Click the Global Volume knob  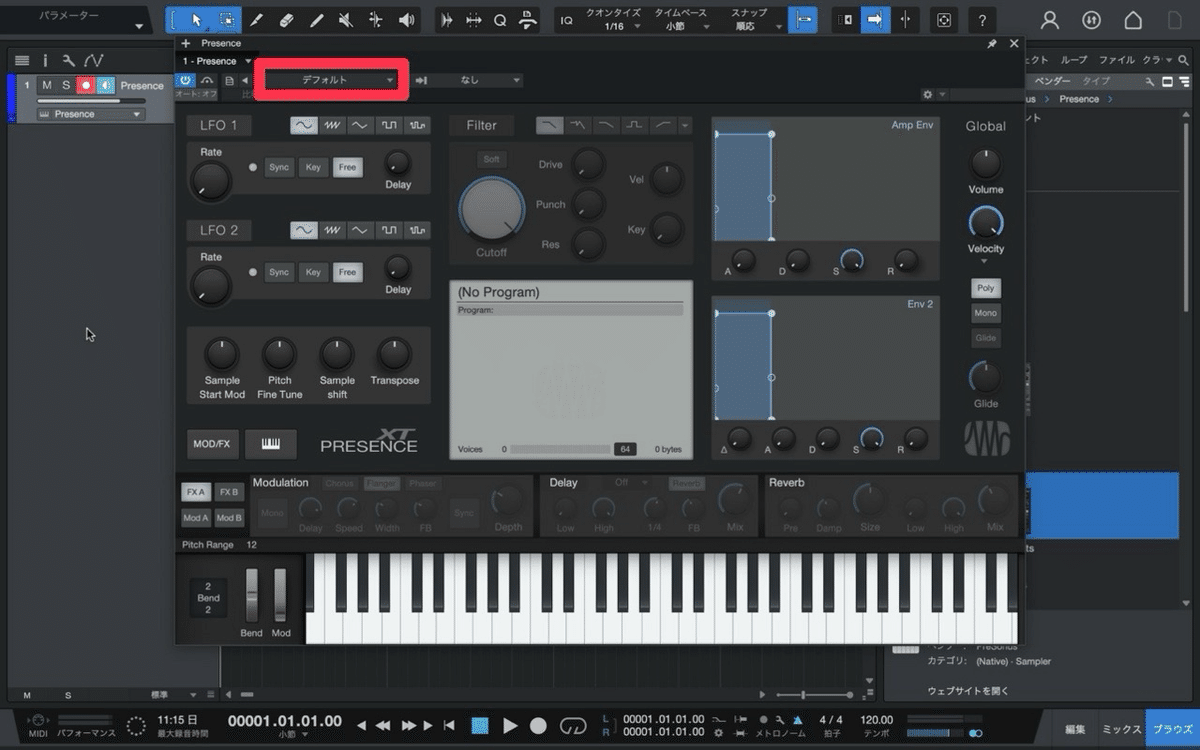pos(985,163)
